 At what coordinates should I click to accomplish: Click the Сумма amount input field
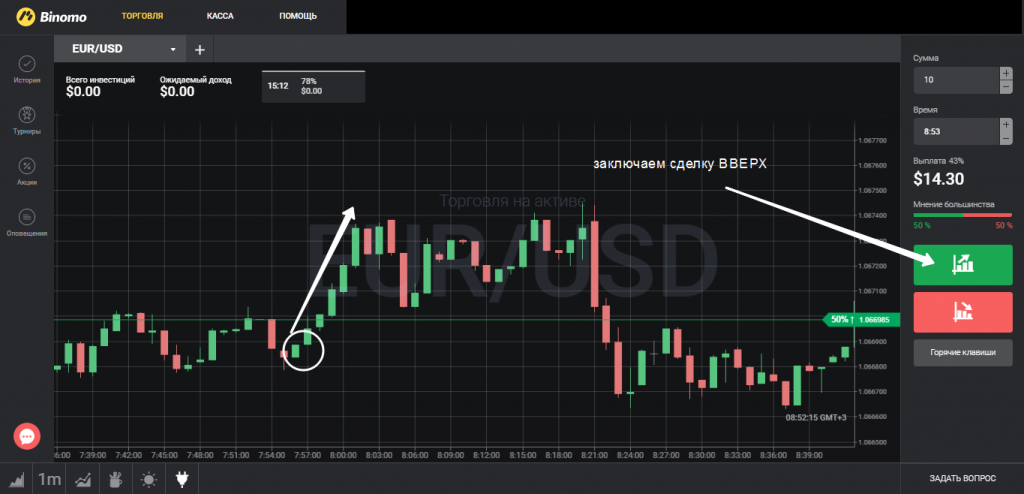pyautogui.click(x=956, y=80)
